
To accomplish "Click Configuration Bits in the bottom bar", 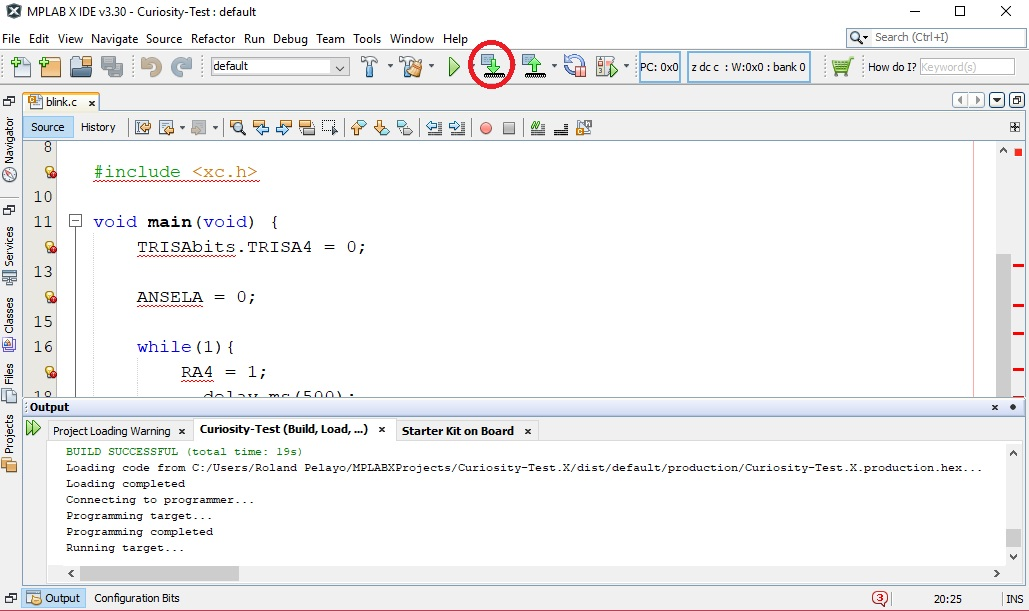I will [136, 598].
